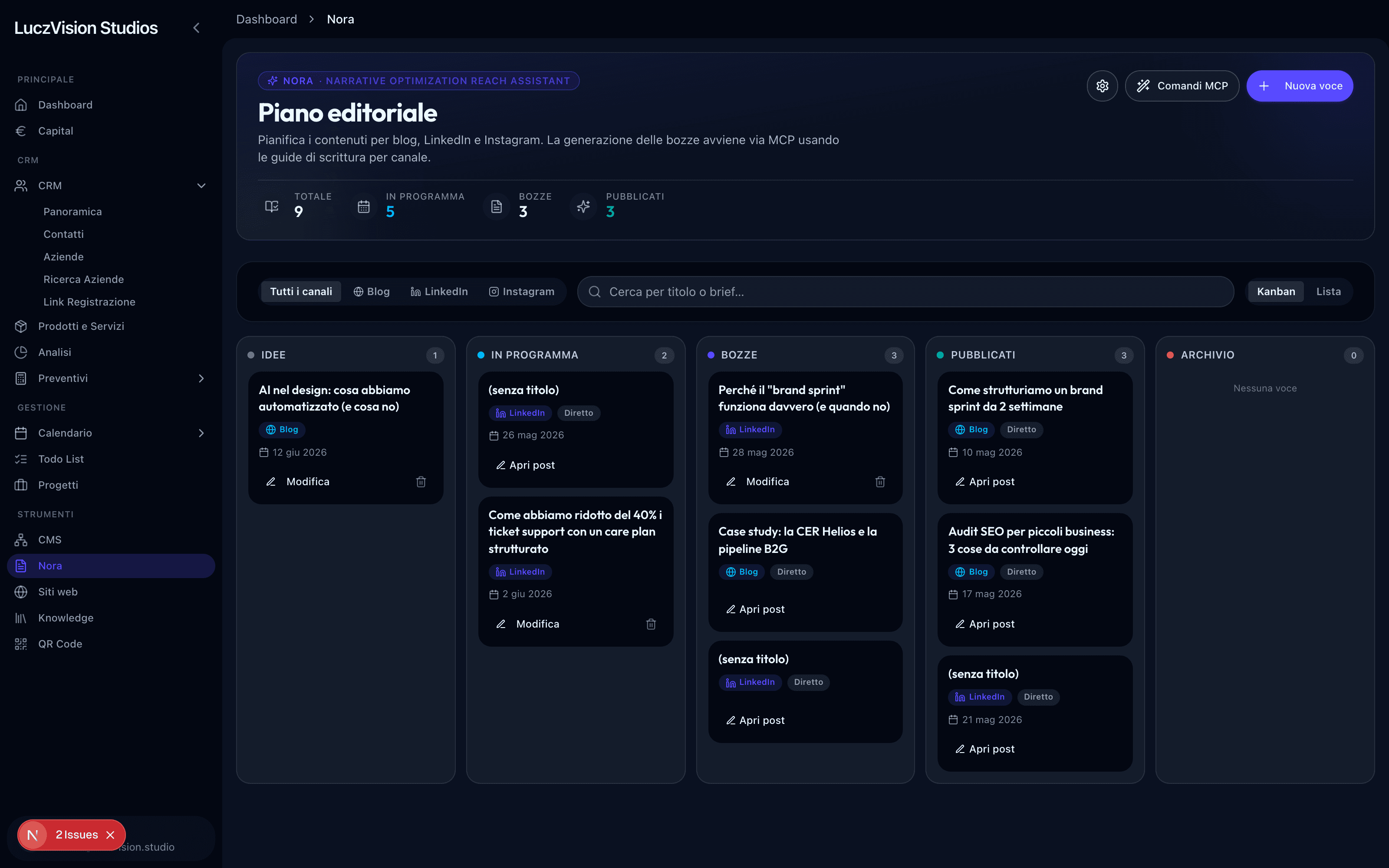Open Dashboard in the sidebar
Image resolution: width=1389 pixels, height=868 pixels.
point(111,105)
